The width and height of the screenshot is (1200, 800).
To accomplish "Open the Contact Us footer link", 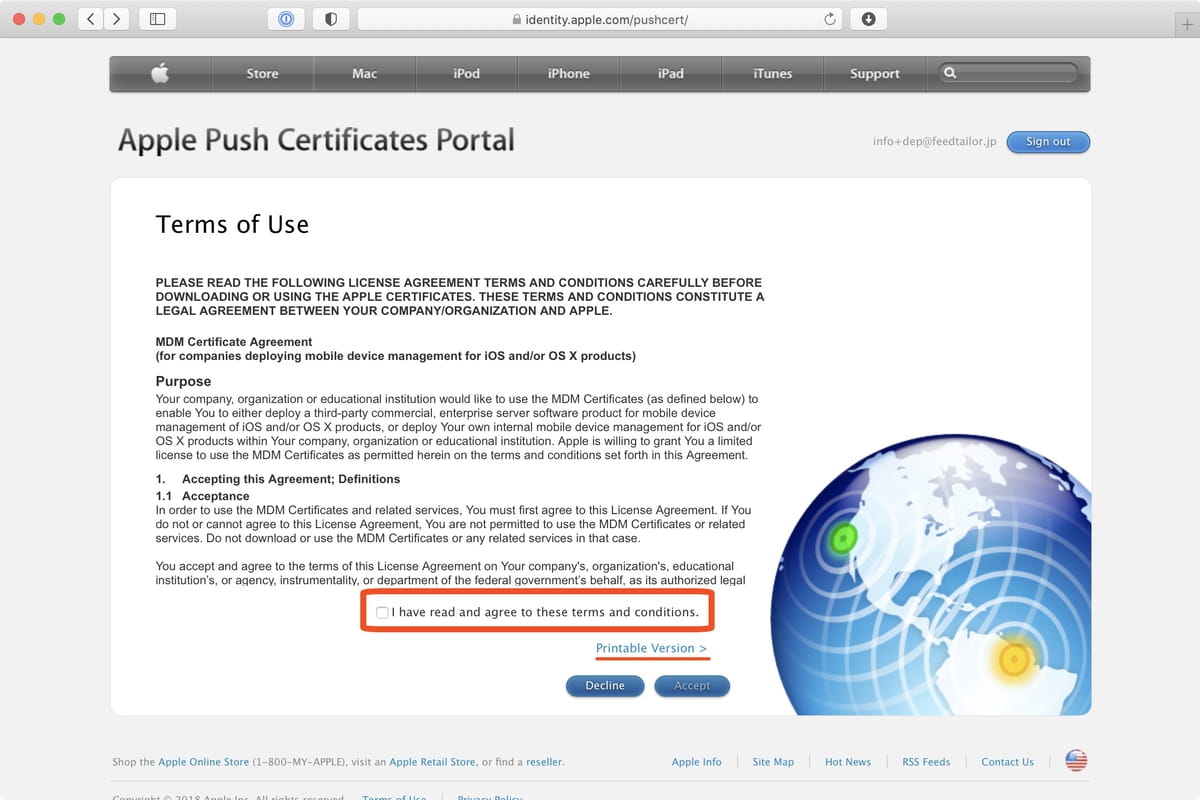I will (x=1007, y=762).
